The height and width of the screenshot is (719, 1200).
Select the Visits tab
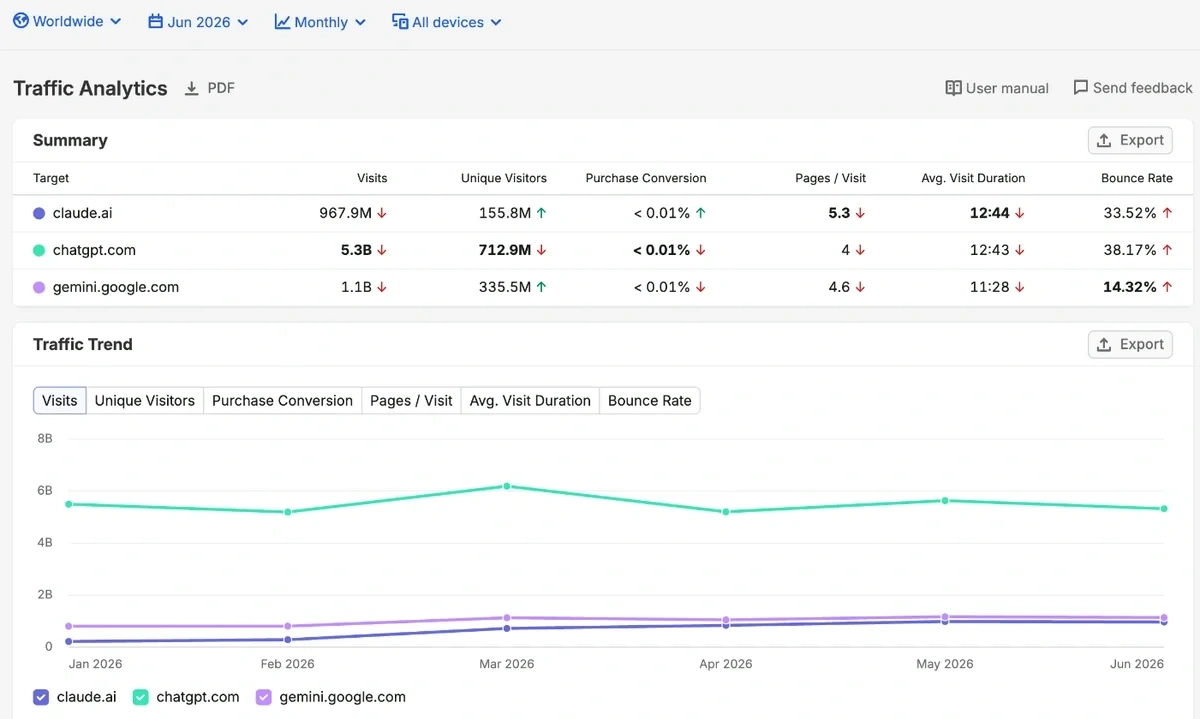click(x=60, y=400)
